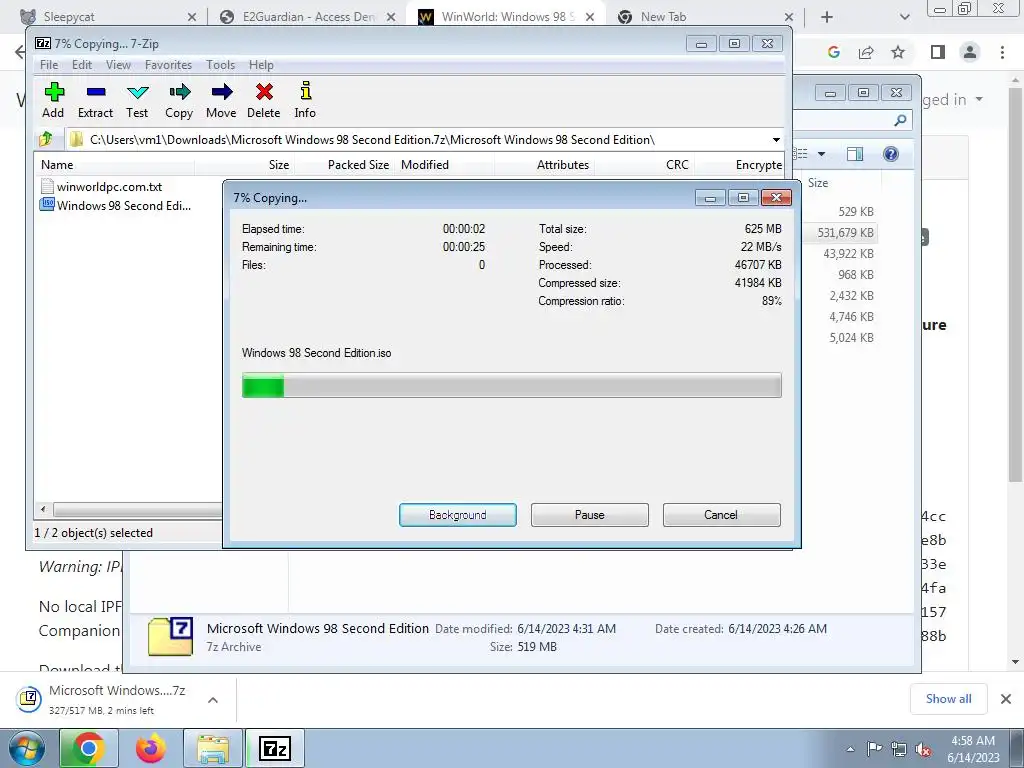Close the 7% Copying dialog

coord(776,197)
